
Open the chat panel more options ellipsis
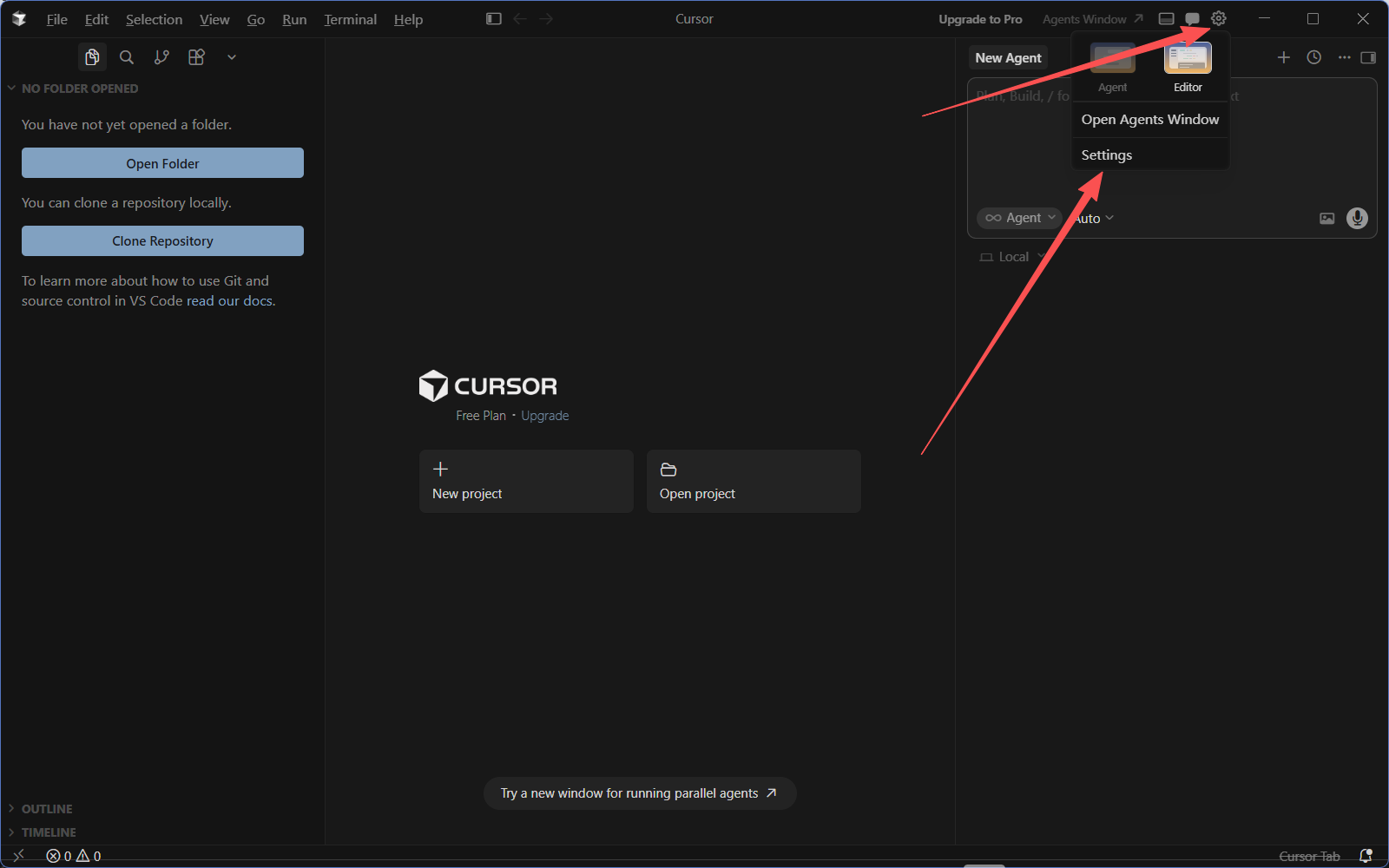click(1344, 57)
